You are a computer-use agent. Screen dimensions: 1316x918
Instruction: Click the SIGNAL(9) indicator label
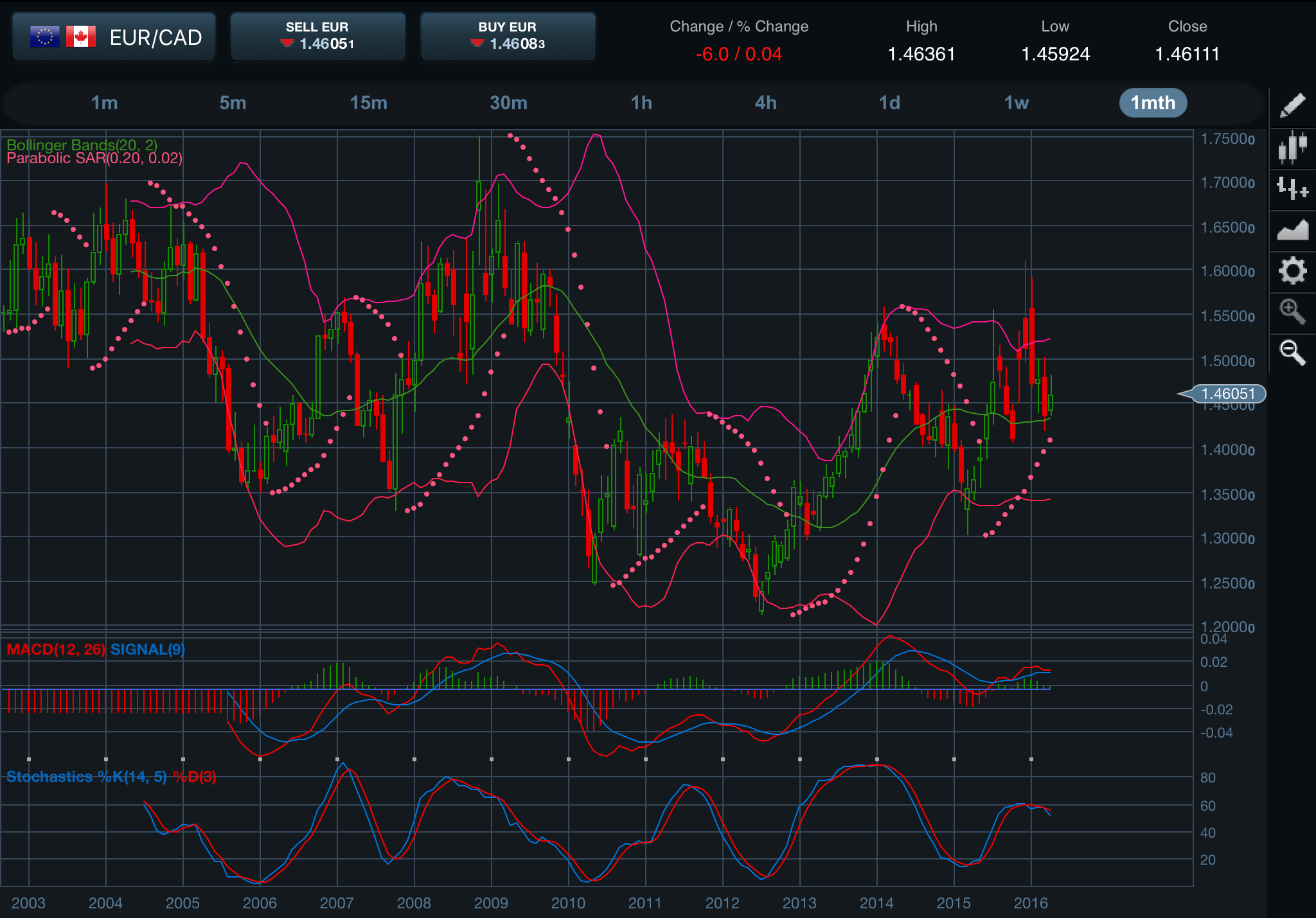[148, 649]
